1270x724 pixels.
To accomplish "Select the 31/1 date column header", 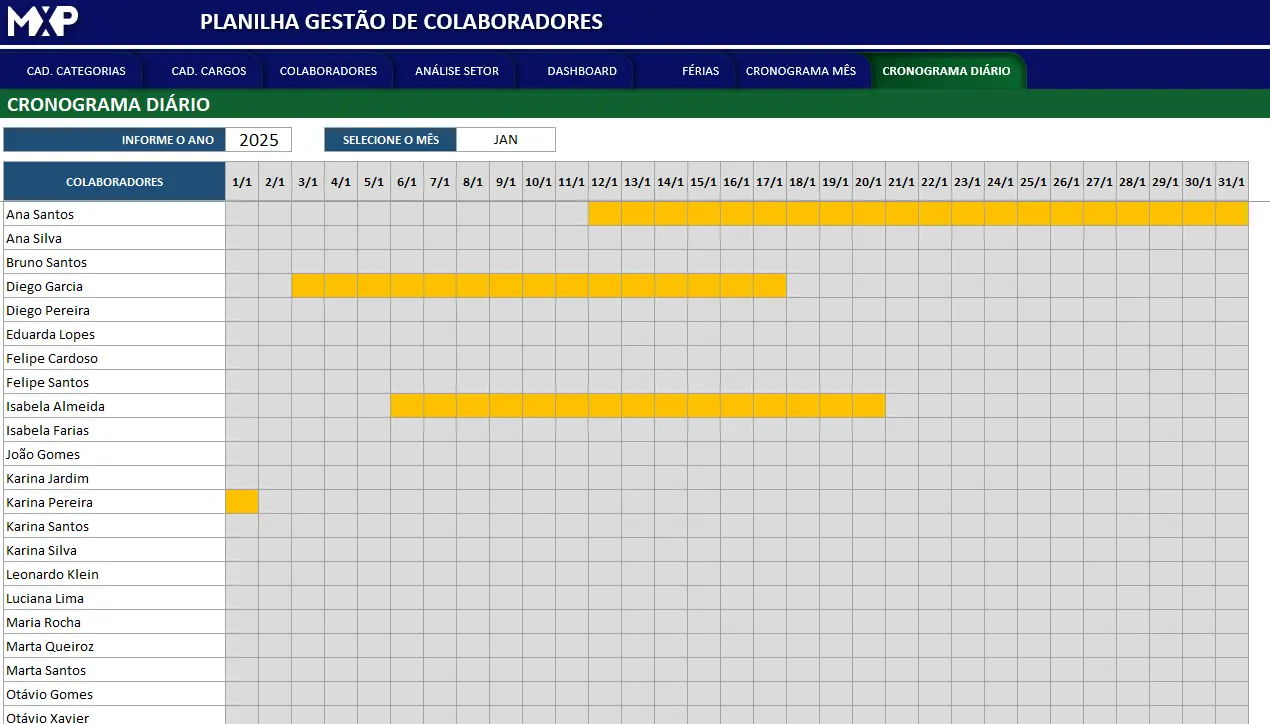I will (x=1231, y=182).
